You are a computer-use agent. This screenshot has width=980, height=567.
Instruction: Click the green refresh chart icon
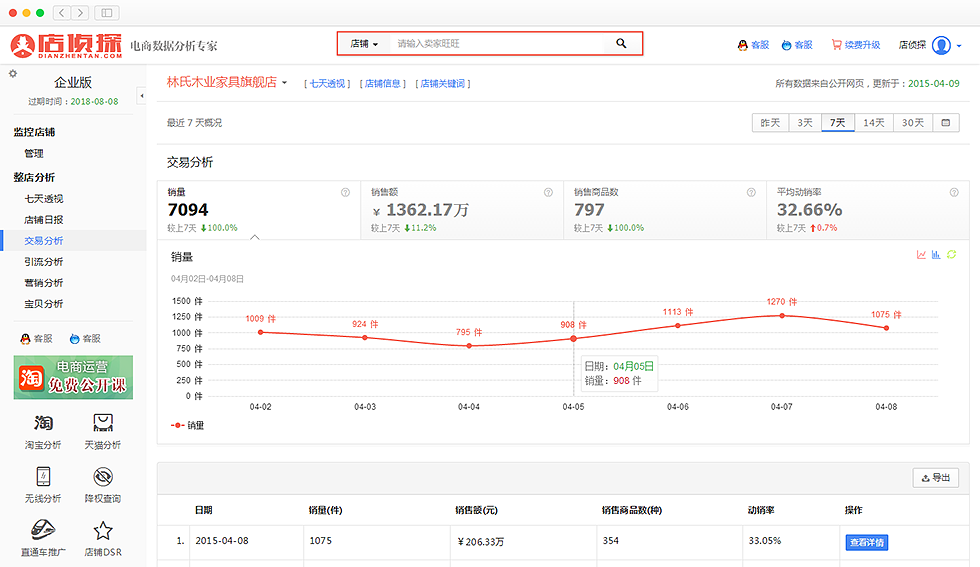tap(952, 255)
